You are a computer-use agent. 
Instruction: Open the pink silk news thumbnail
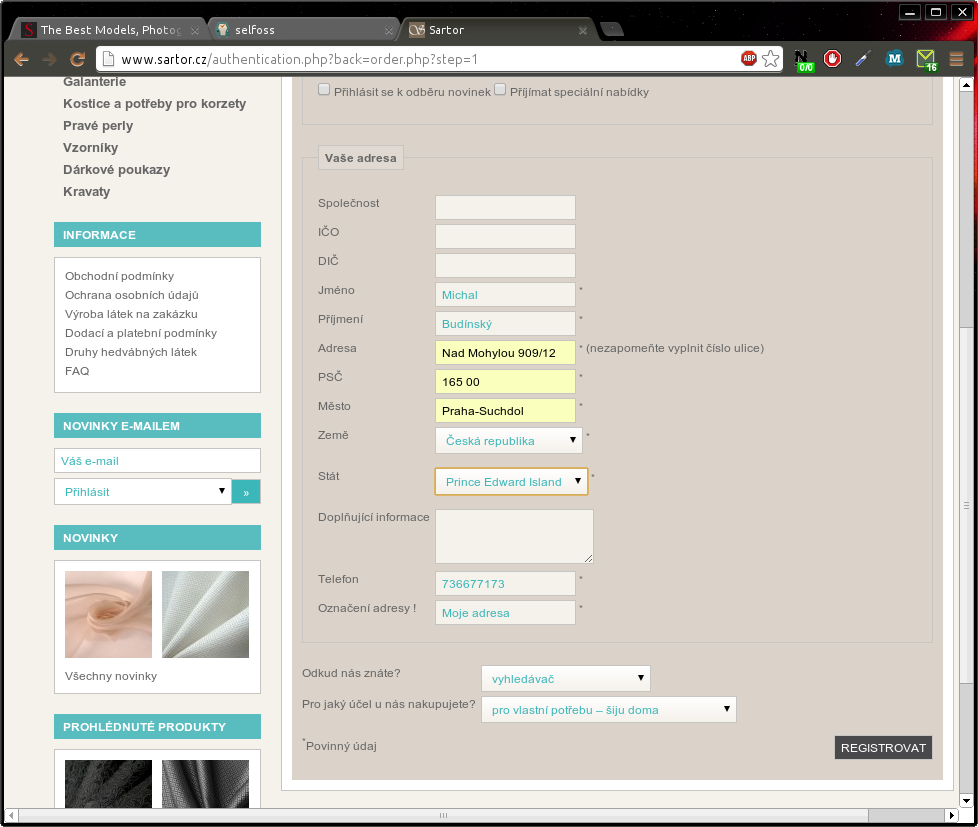(x=109, y=614)
